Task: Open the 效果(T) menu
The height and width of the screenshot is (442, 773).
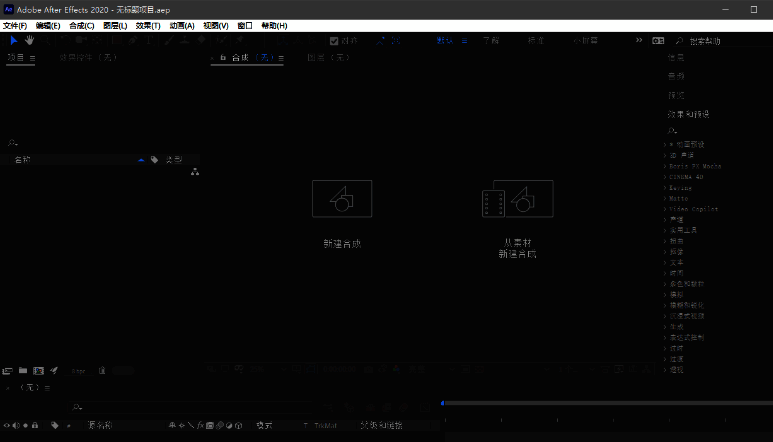Action: point(148,26)
